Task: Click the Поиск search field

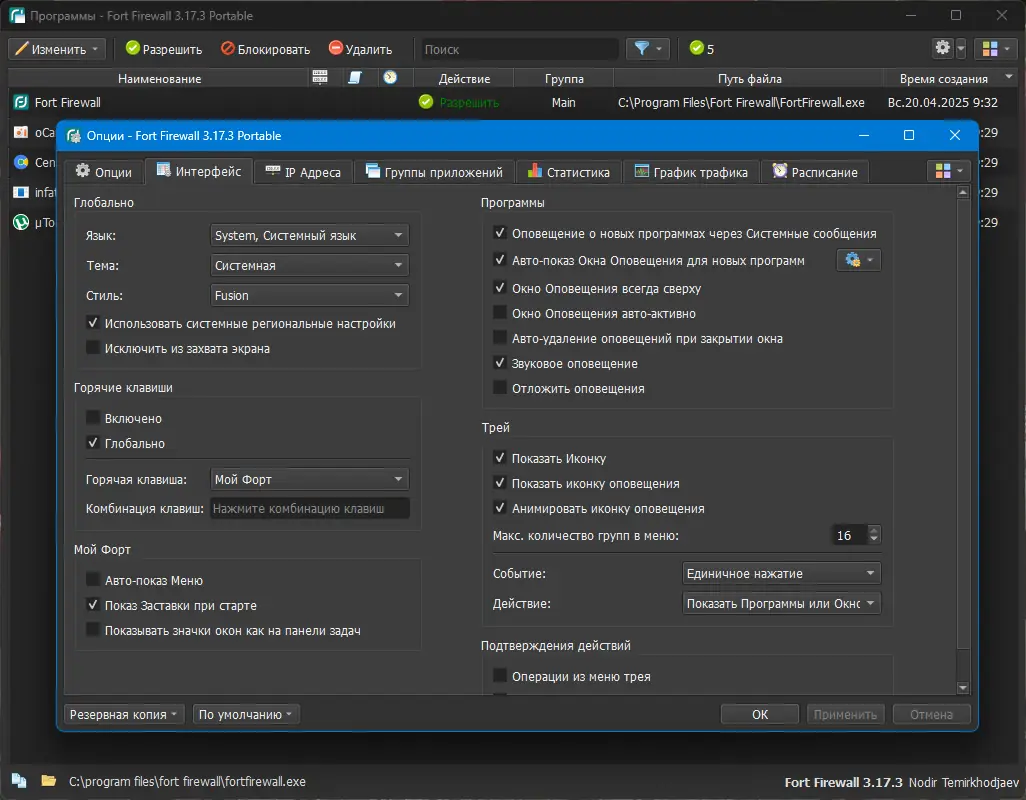Action: pos(519,48)
